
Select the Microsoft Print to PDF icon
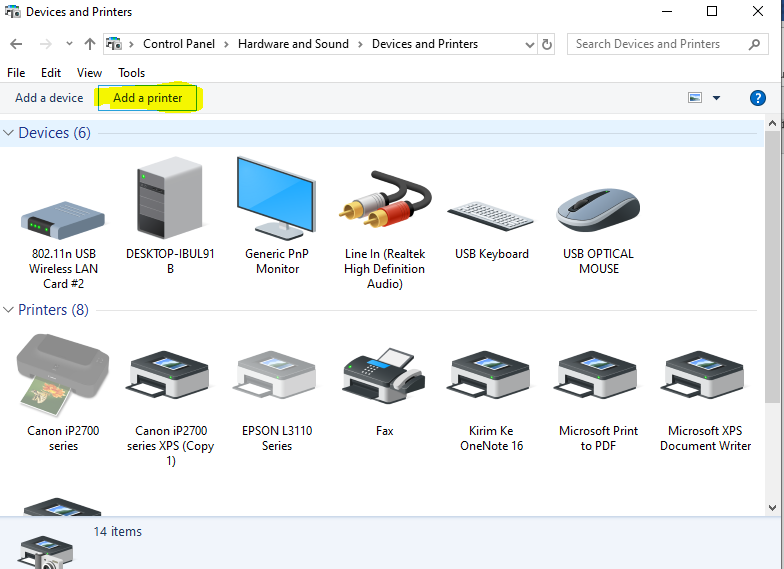pos(598,375)
